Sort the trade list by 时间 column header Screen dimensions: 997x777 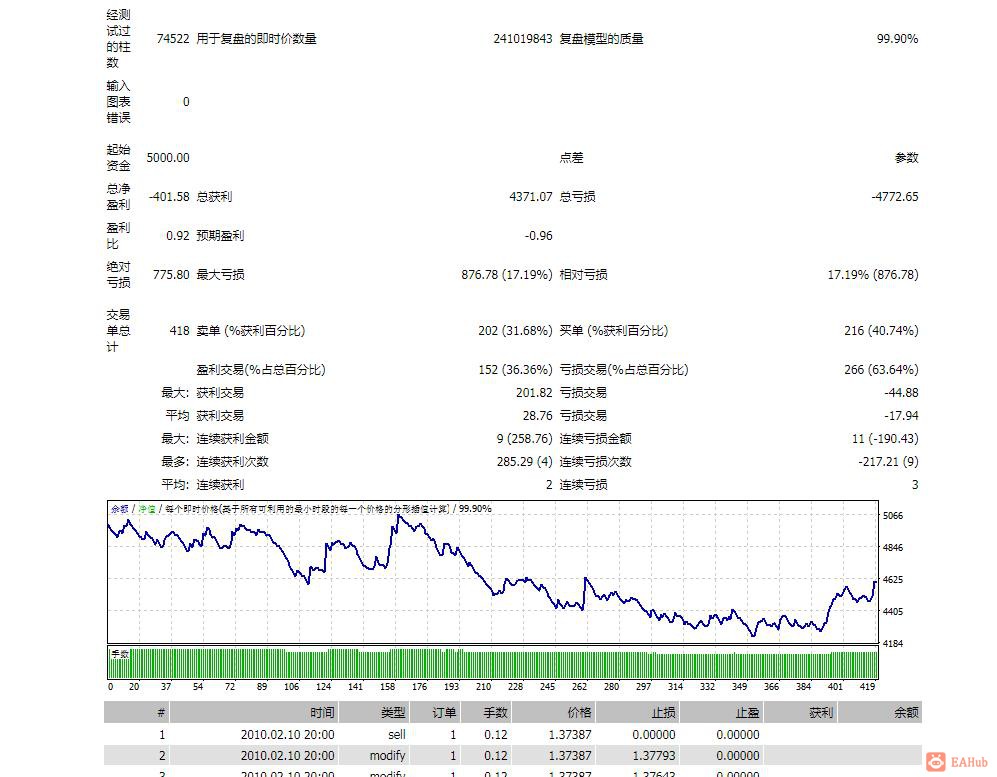[322, 712]
